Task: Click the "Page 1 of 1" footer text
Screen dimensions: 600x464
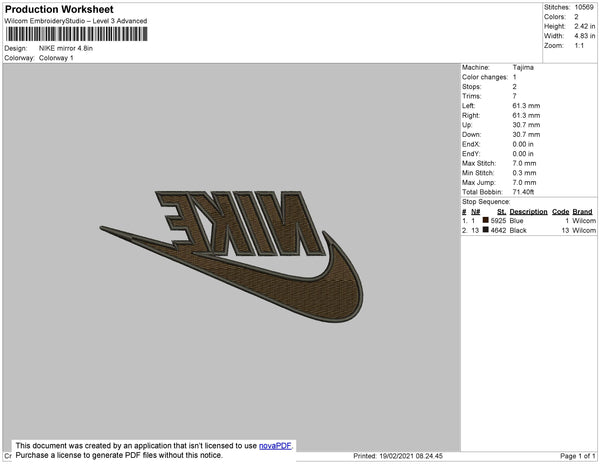Action: click(x=578, y=456)
